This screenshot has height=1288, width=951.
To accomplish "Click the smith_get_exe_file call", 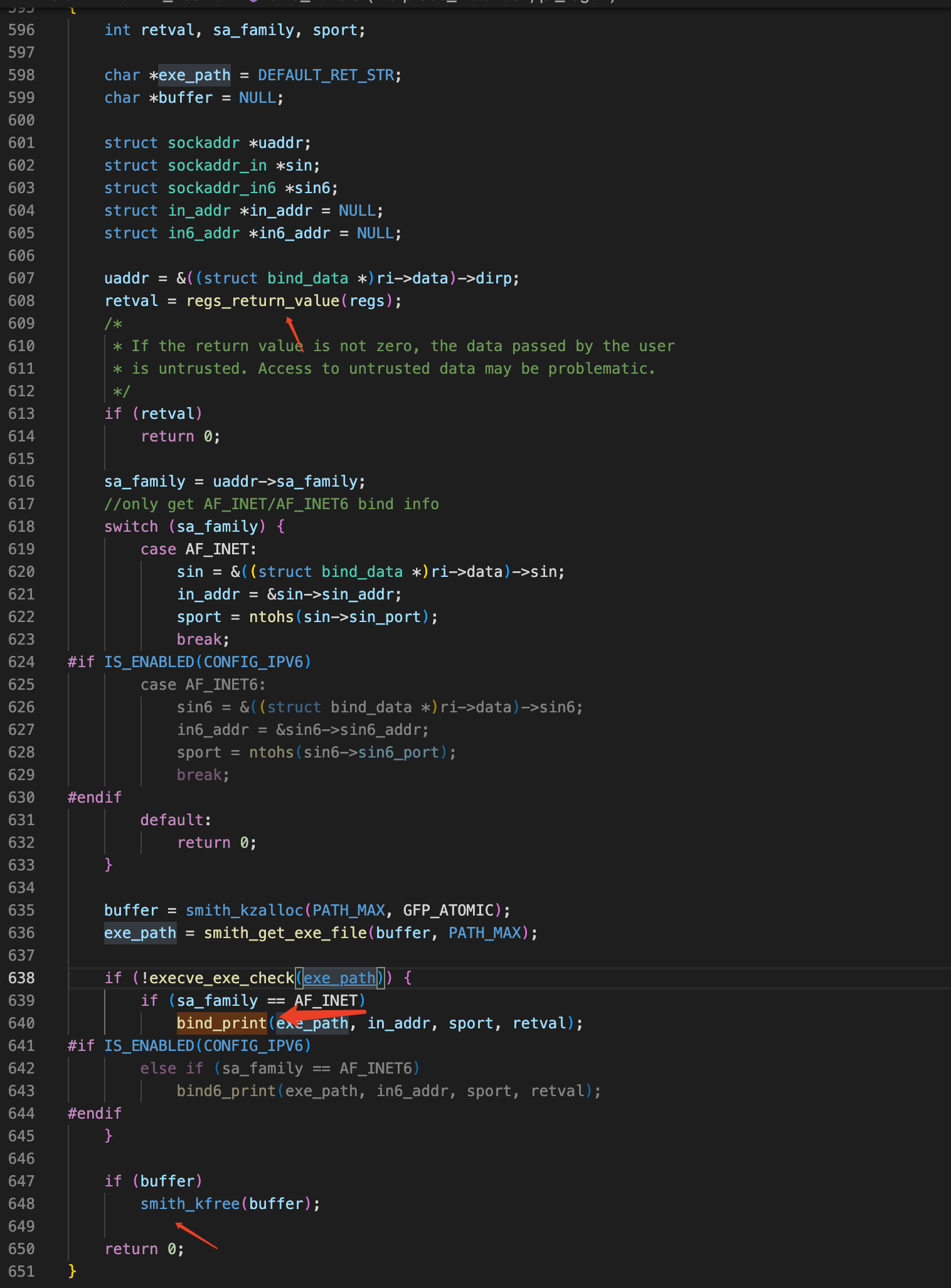I will (x=285, y=933).
